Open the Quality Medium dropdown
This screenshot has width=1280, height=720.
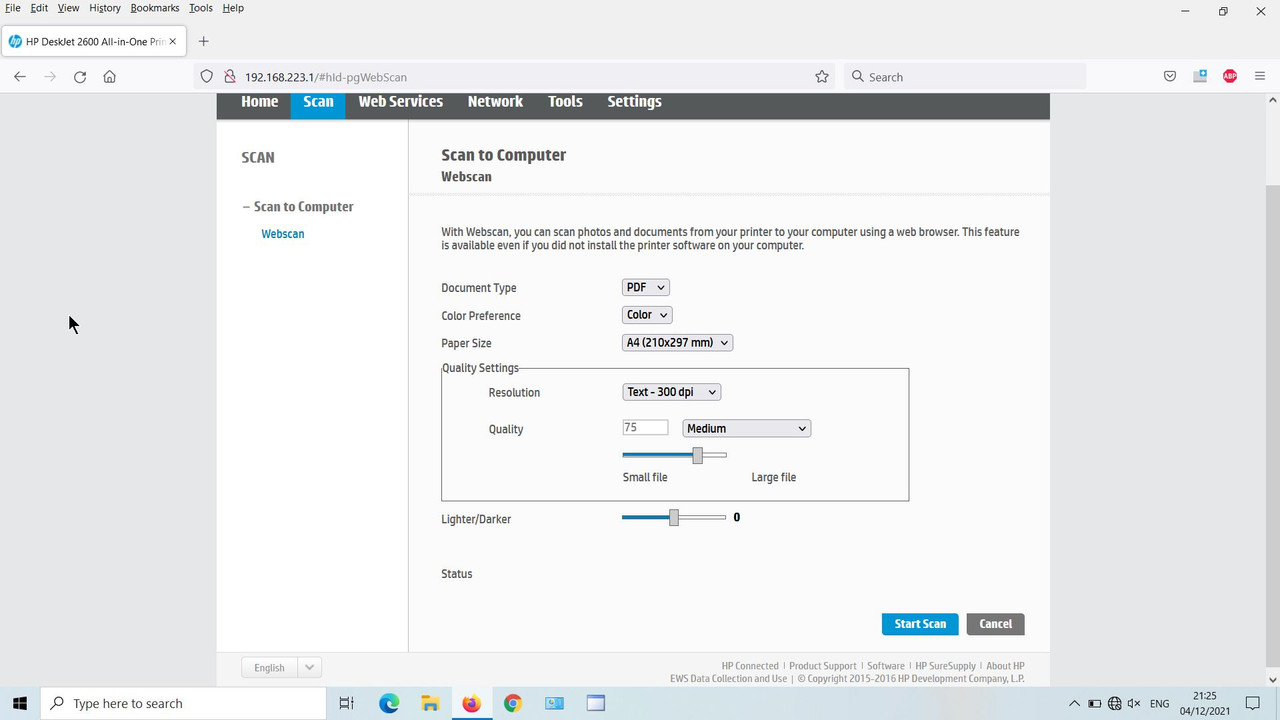(747, 428)
